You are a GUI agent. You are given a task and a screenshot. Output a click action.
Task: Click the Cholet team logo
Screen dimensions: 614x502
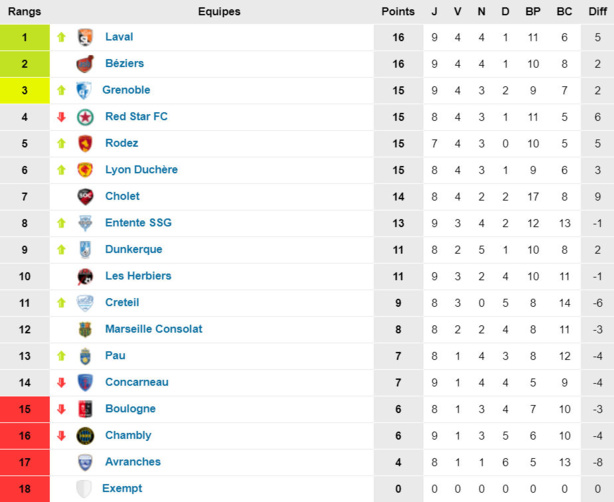85,196
